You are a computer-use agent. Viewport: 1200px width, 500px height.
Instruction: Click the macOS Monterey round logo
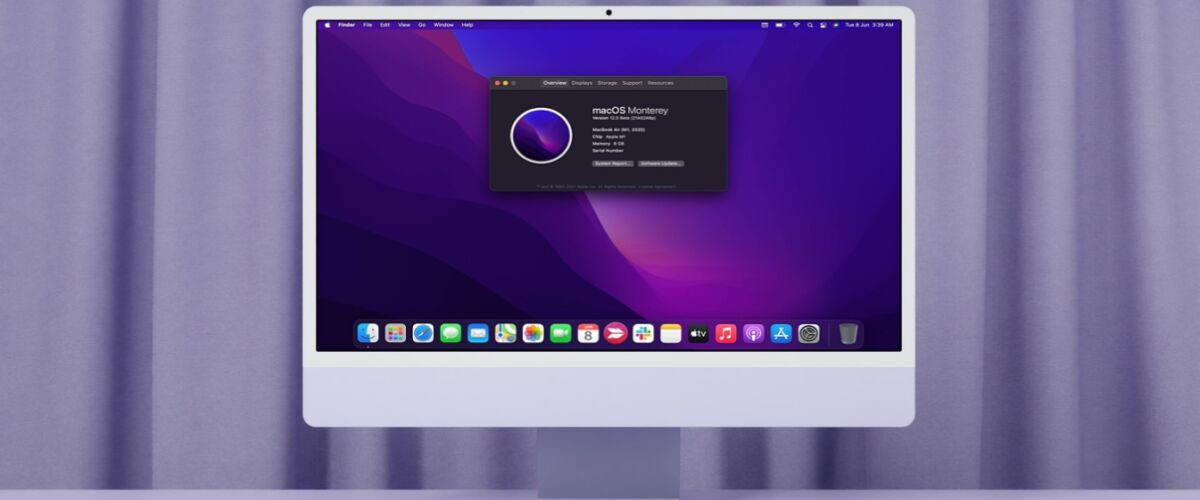click(541, 135)
